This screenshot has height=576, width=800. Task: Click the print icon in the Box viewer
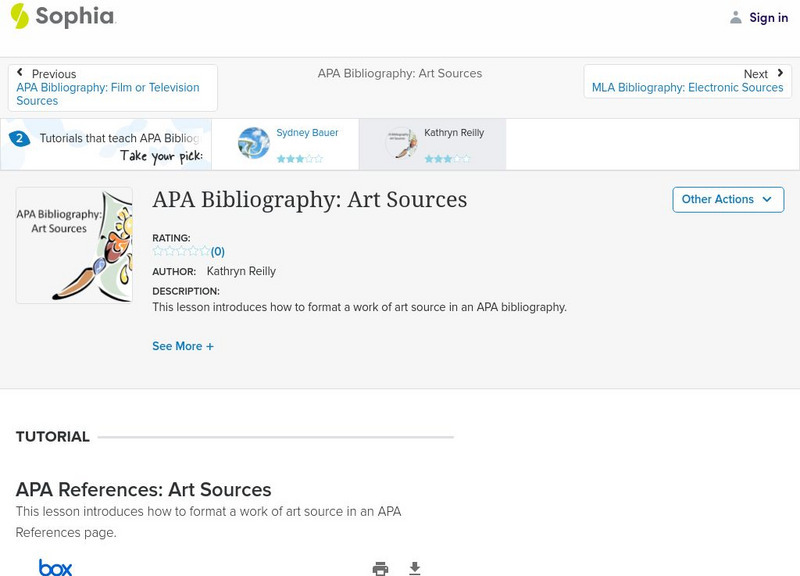tap(380, 568)
